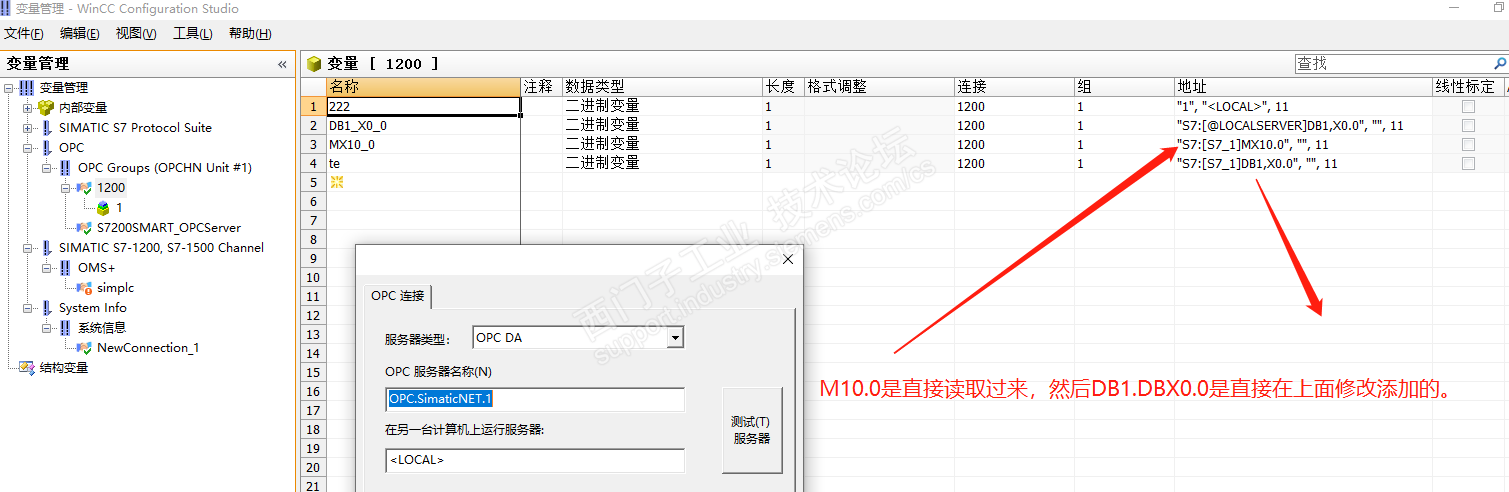
Task: Select the tag name cell DB1_X0_0
Action: (424, 125)
